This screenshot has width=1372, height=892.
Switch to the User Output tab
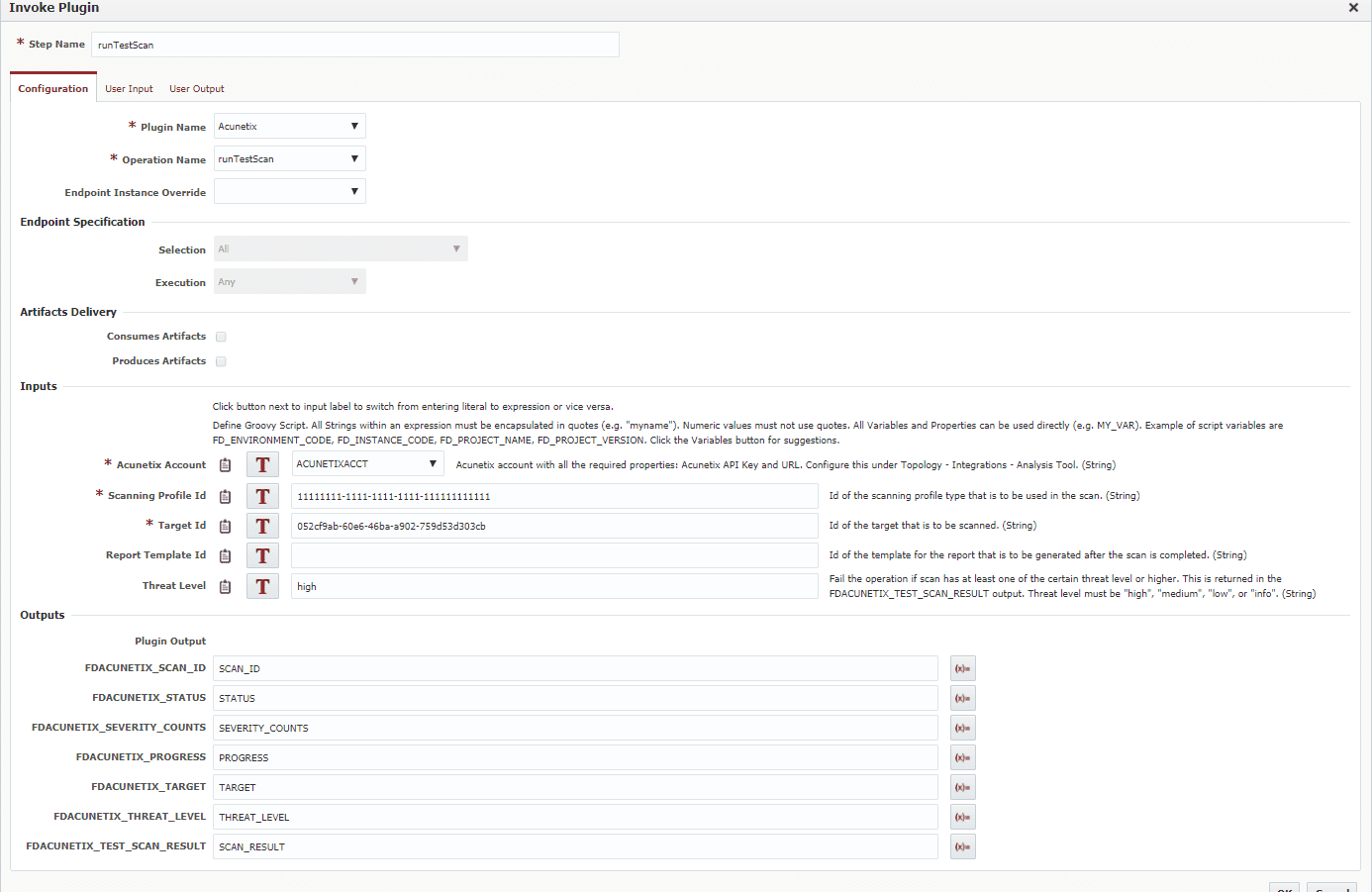pos(197,88)
